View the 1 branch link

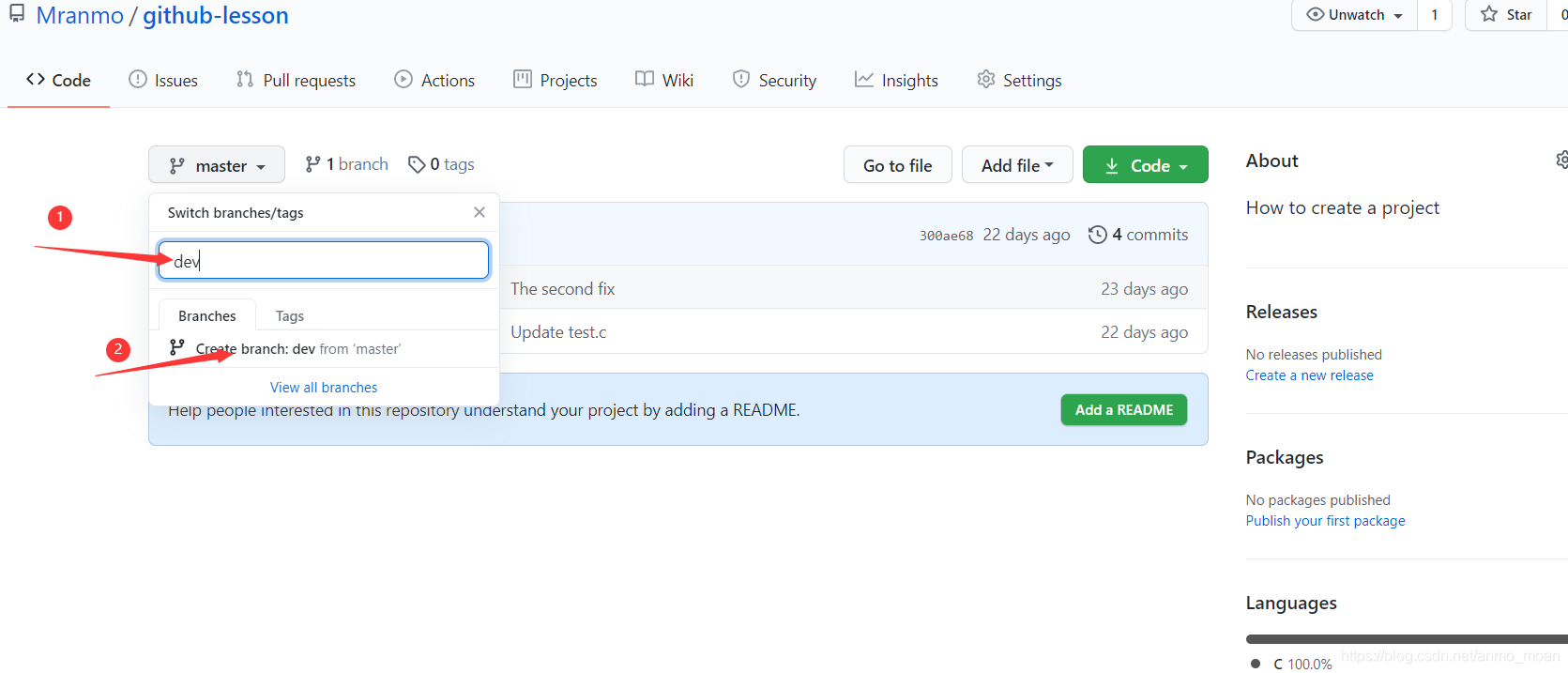pos(346,164)
